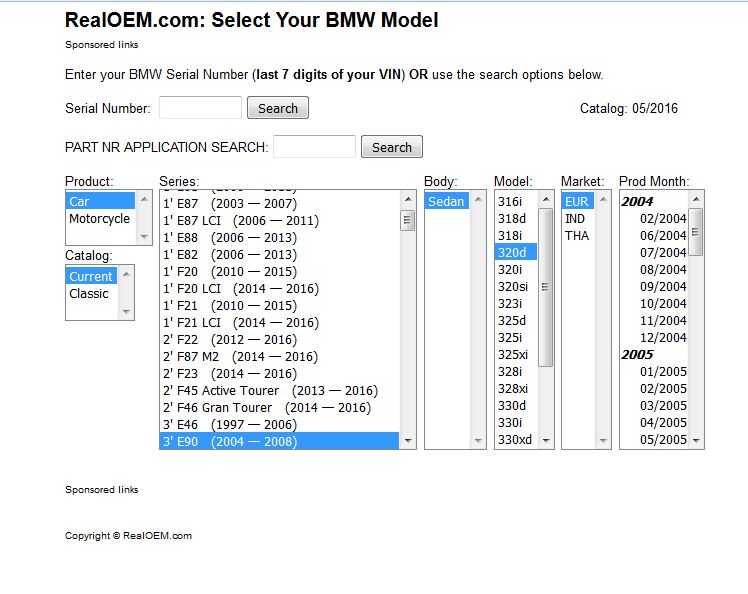Click the Model list scrollbar thumb

[x=546, y=287]
